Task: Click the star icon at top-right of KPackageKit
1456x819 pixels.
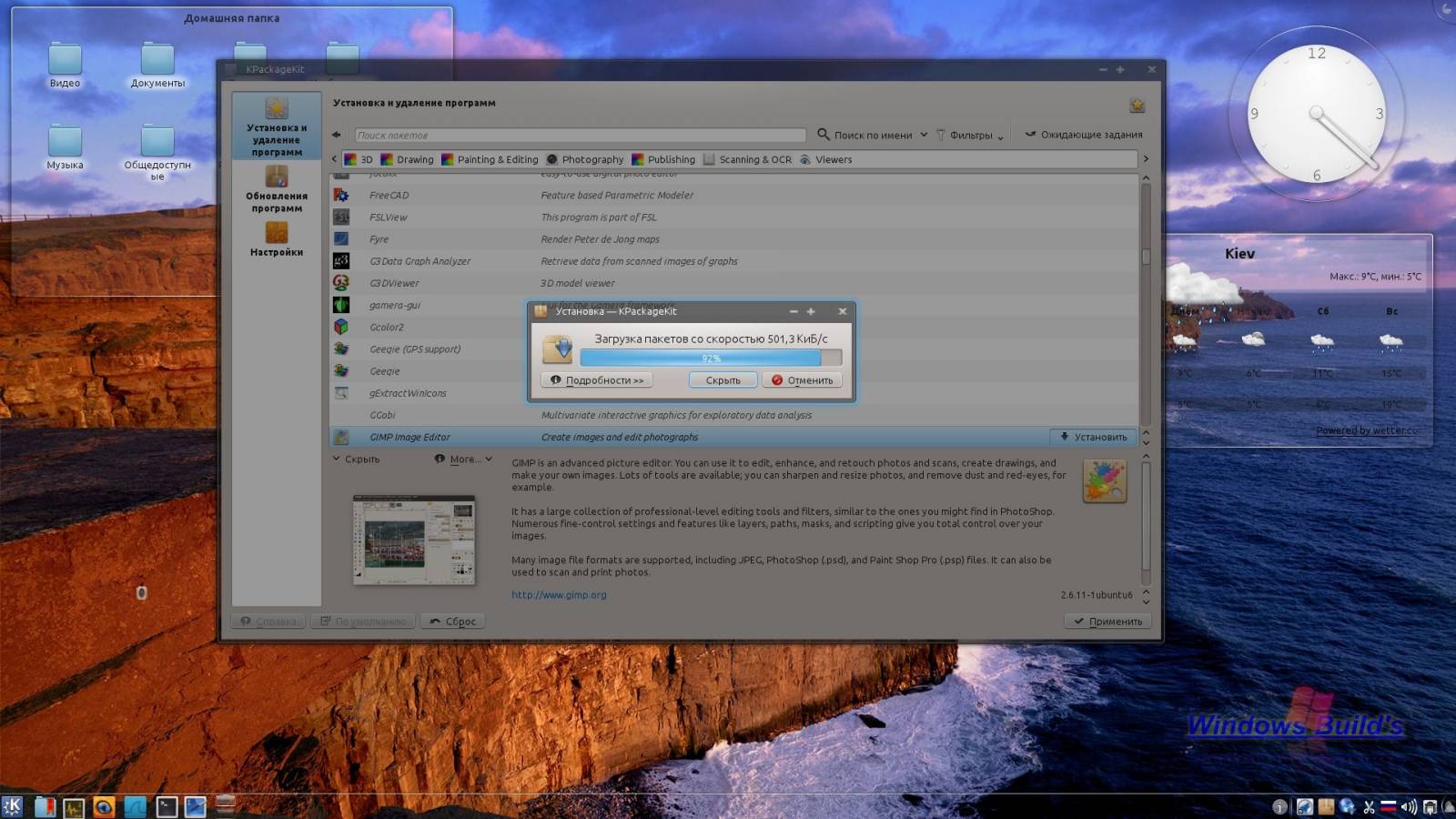Action: pyautogui.click(x=1137, y=106)
